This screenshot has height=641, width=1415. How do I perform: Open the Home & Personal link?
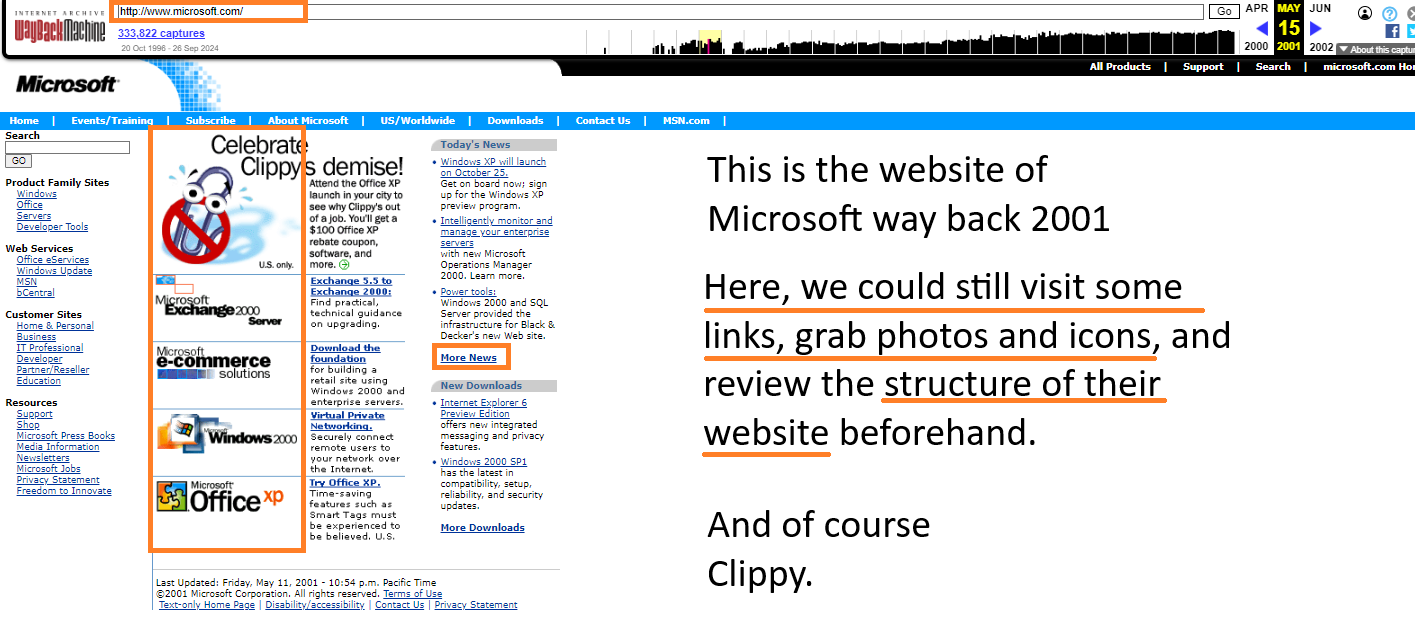tap(55, 326)
